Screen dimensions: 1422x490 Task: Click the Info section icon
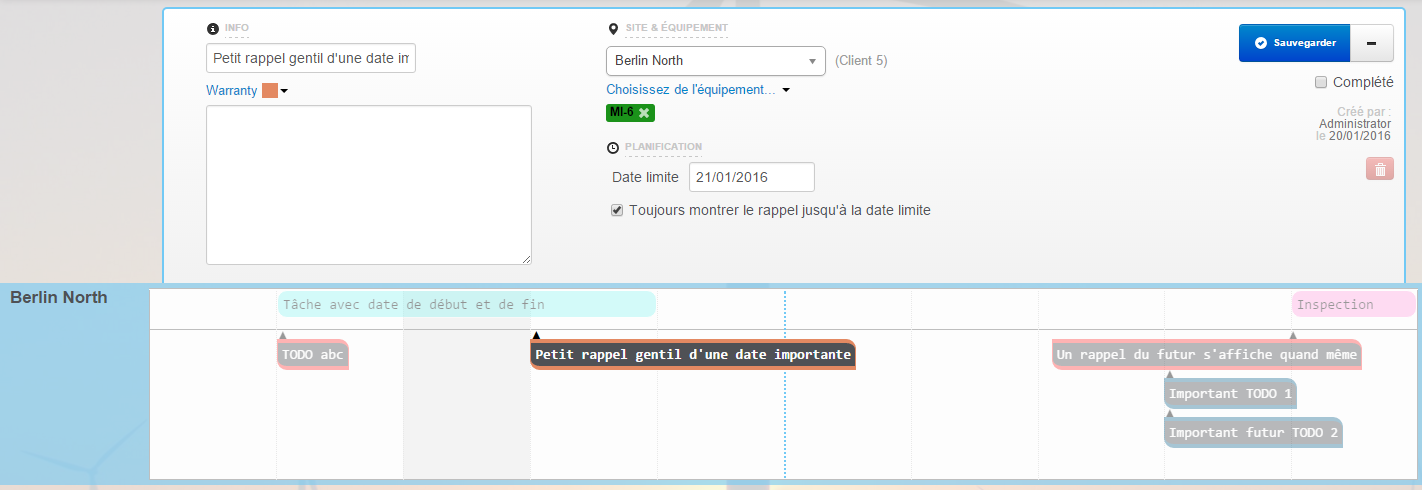coord(212,28)
